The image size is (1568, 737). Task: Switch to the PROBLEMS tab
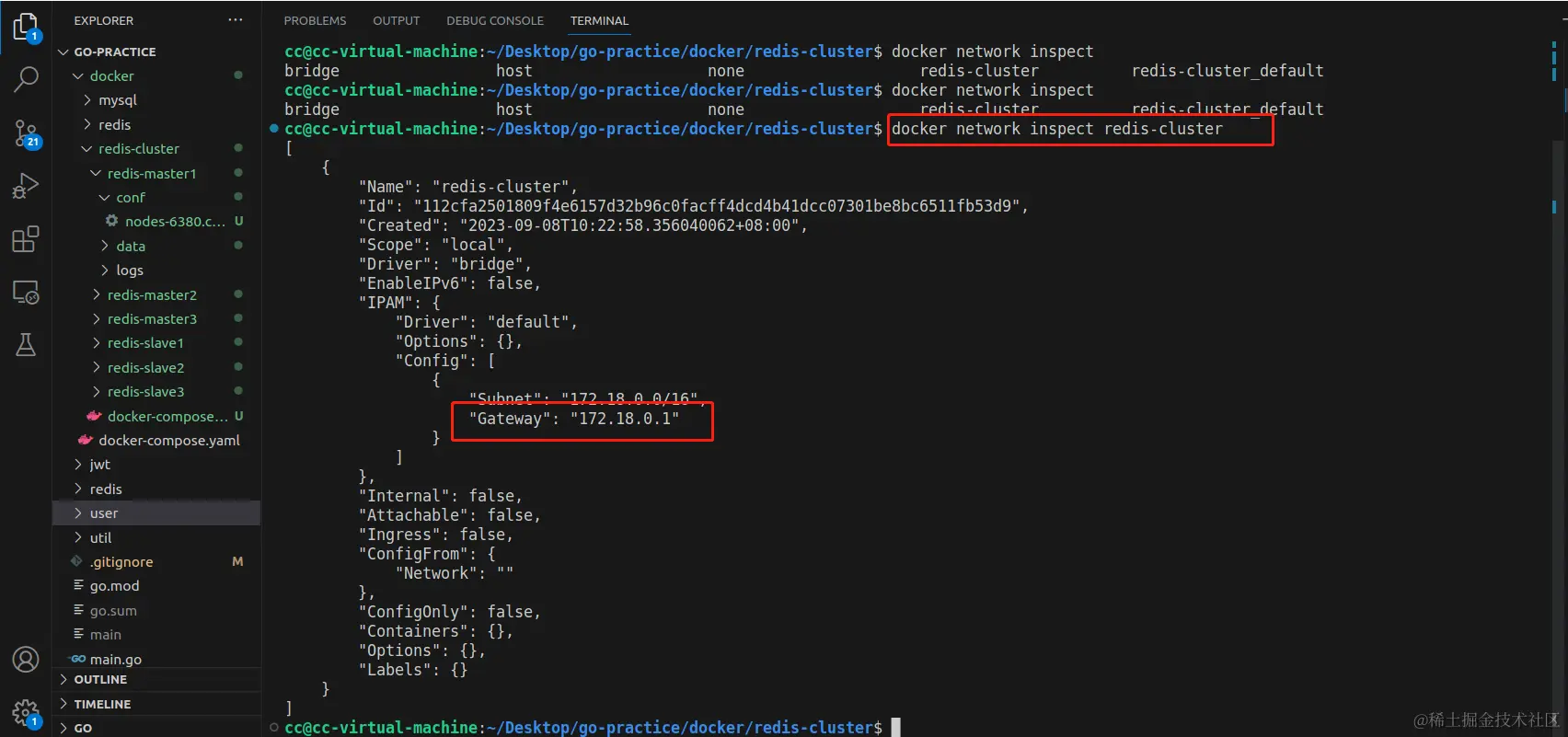tap(315, 20)
